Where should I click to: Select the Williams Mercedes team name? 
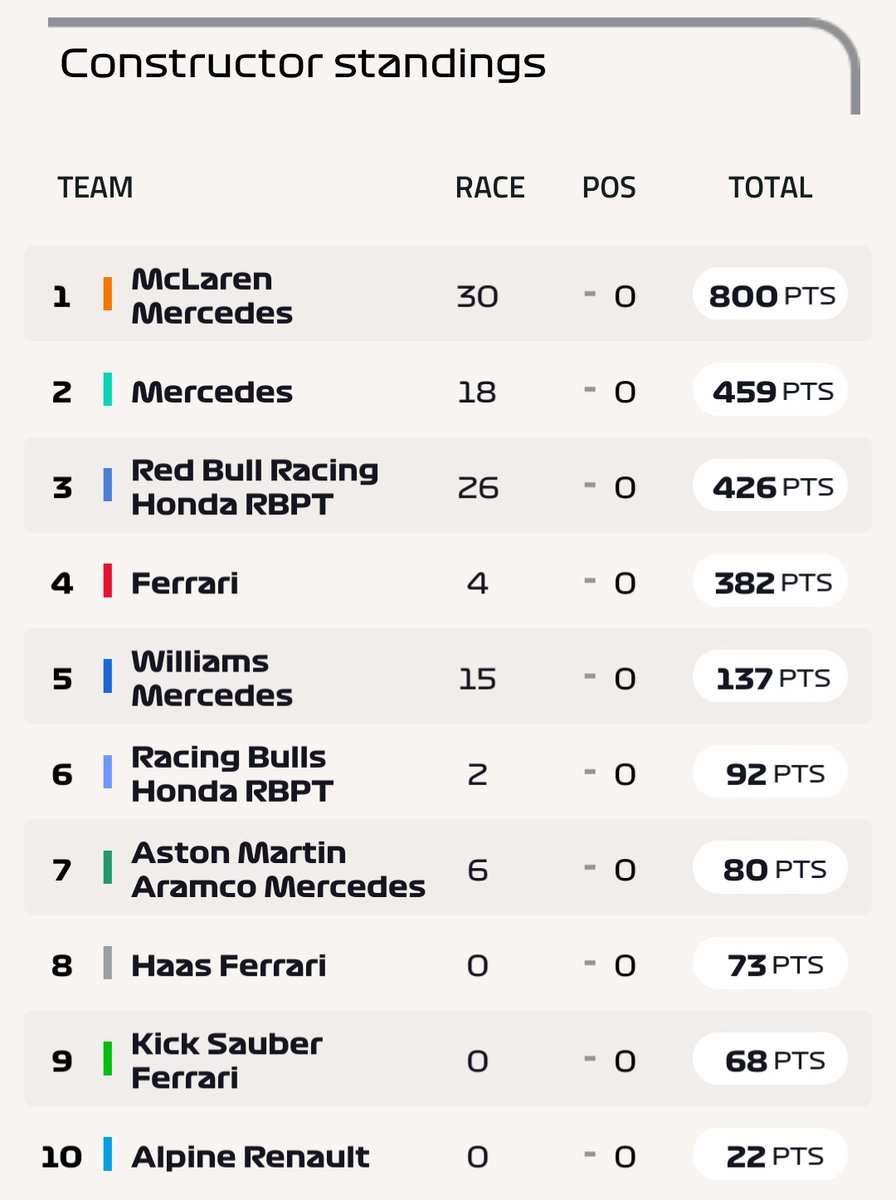[212, 678]
